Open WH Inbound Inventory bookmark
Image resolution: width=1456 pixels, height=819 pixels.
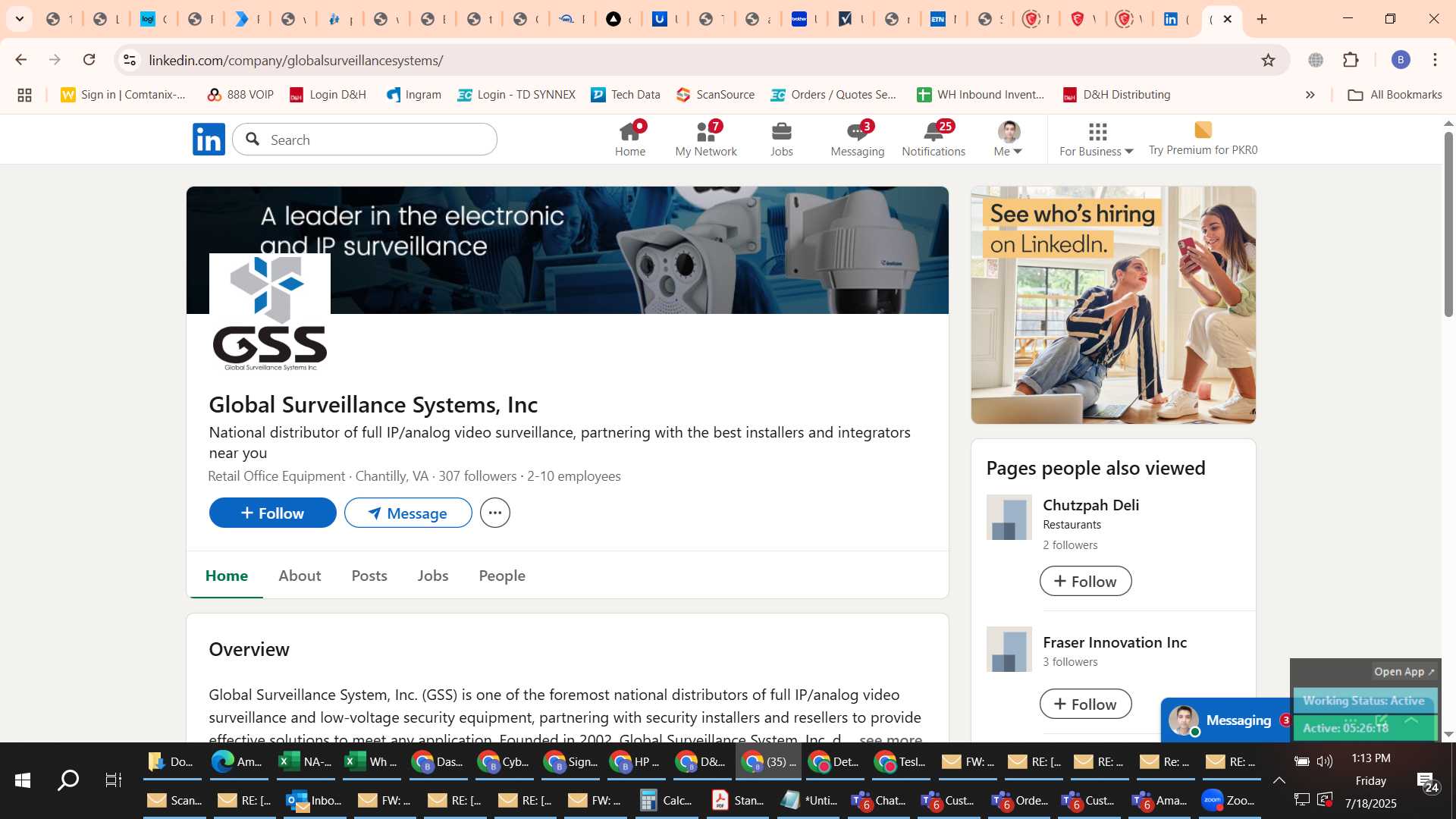981,95
